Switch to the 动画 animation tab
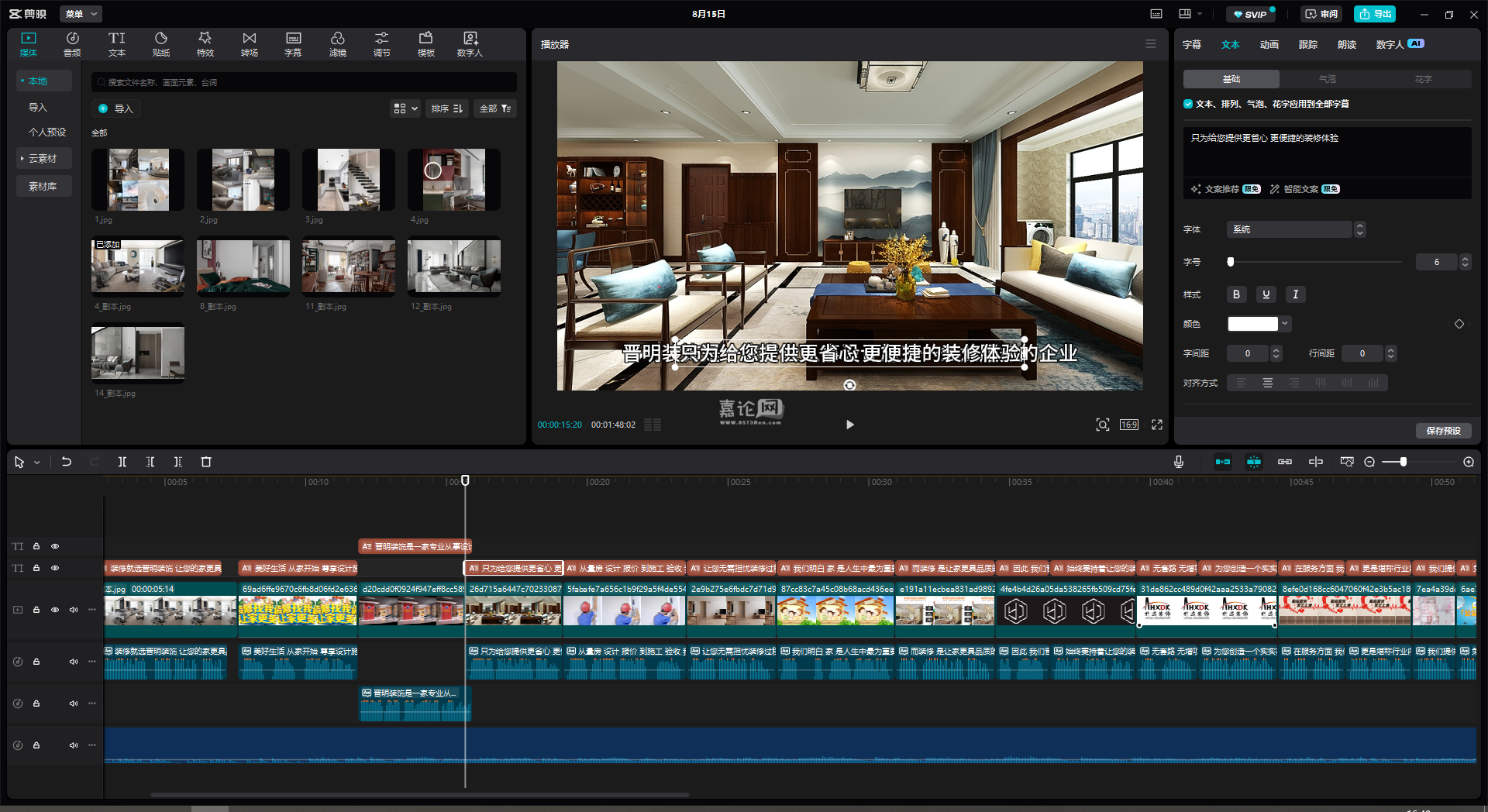 [1269, 44]
